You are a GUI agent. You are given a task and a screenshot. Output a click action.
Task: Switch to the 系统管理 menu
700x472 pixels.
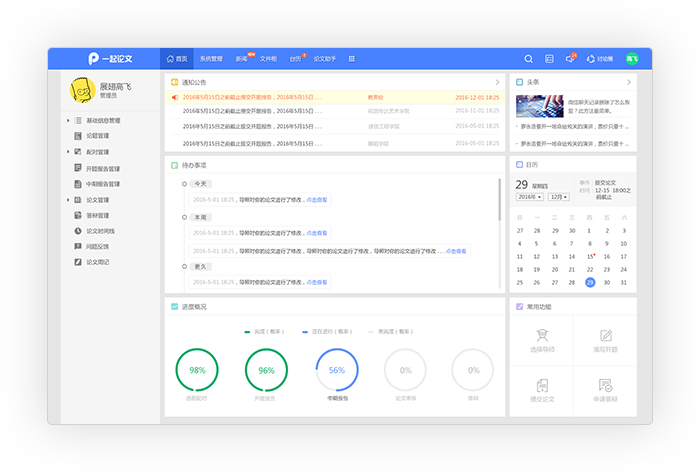point(211,59)
